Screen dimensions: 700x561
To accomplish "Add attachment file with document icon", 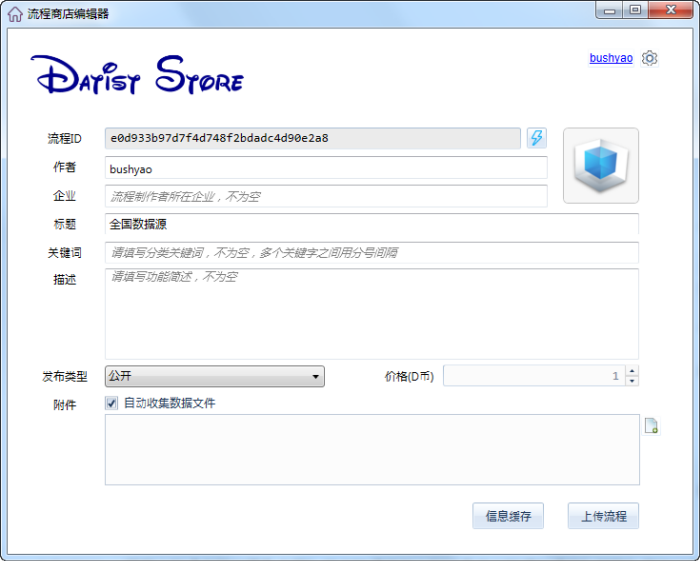I will click(651, 426).
